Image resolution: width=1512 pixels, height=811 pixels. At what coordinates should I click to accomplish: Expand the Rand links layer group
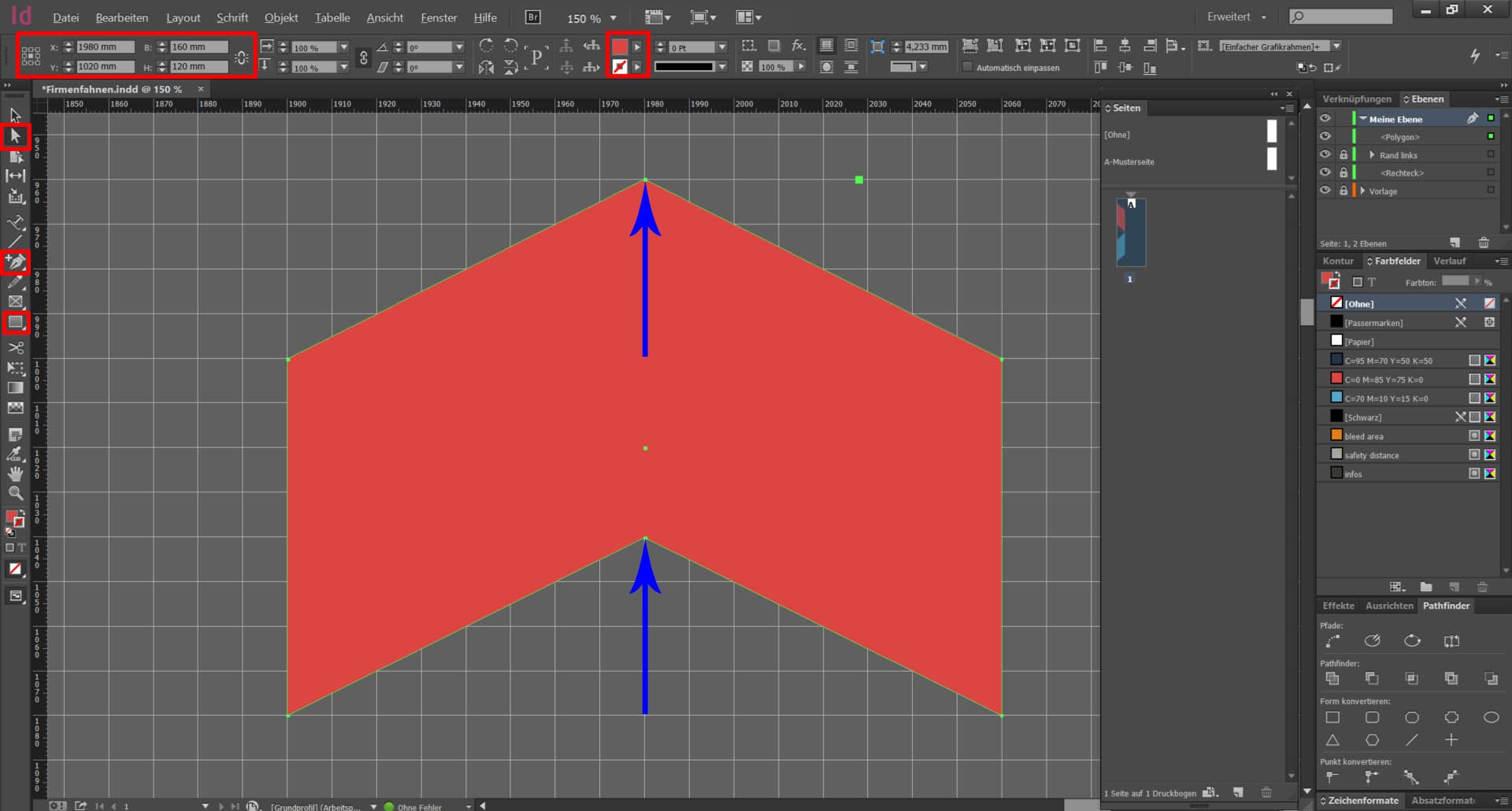click(x=1372, y=155)
